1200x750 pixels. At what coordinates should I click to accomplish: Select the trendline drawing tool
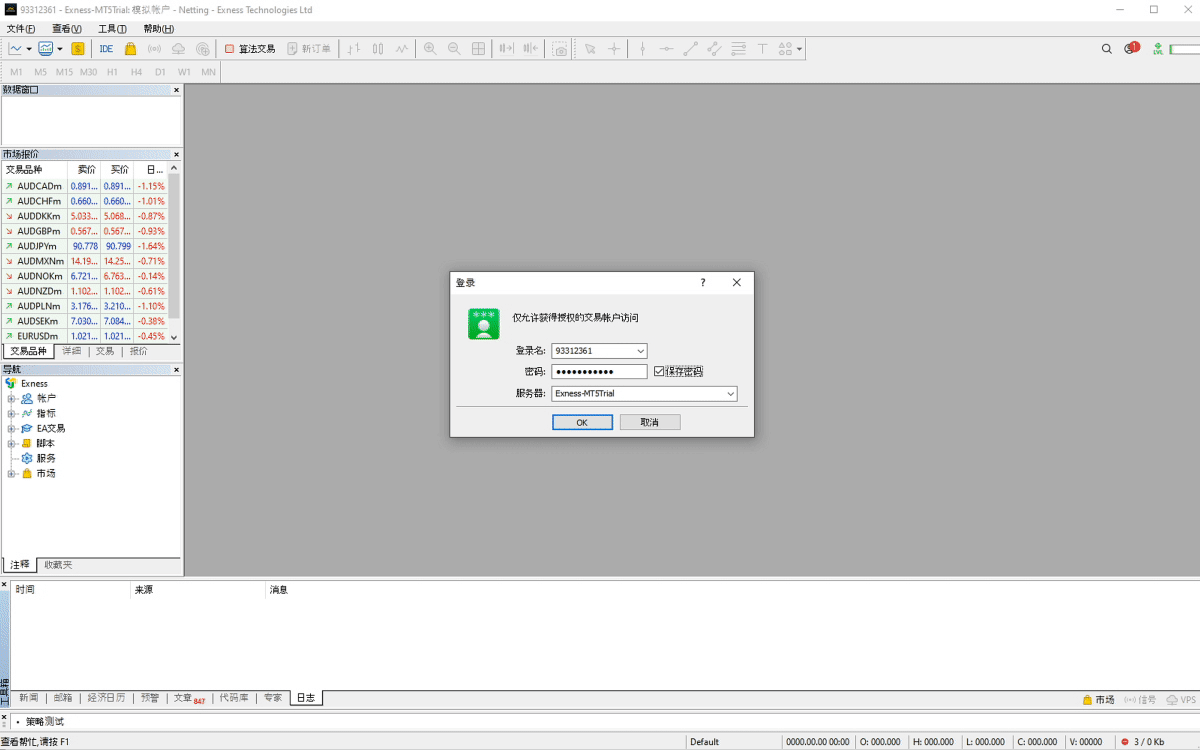tap(690, 48)
